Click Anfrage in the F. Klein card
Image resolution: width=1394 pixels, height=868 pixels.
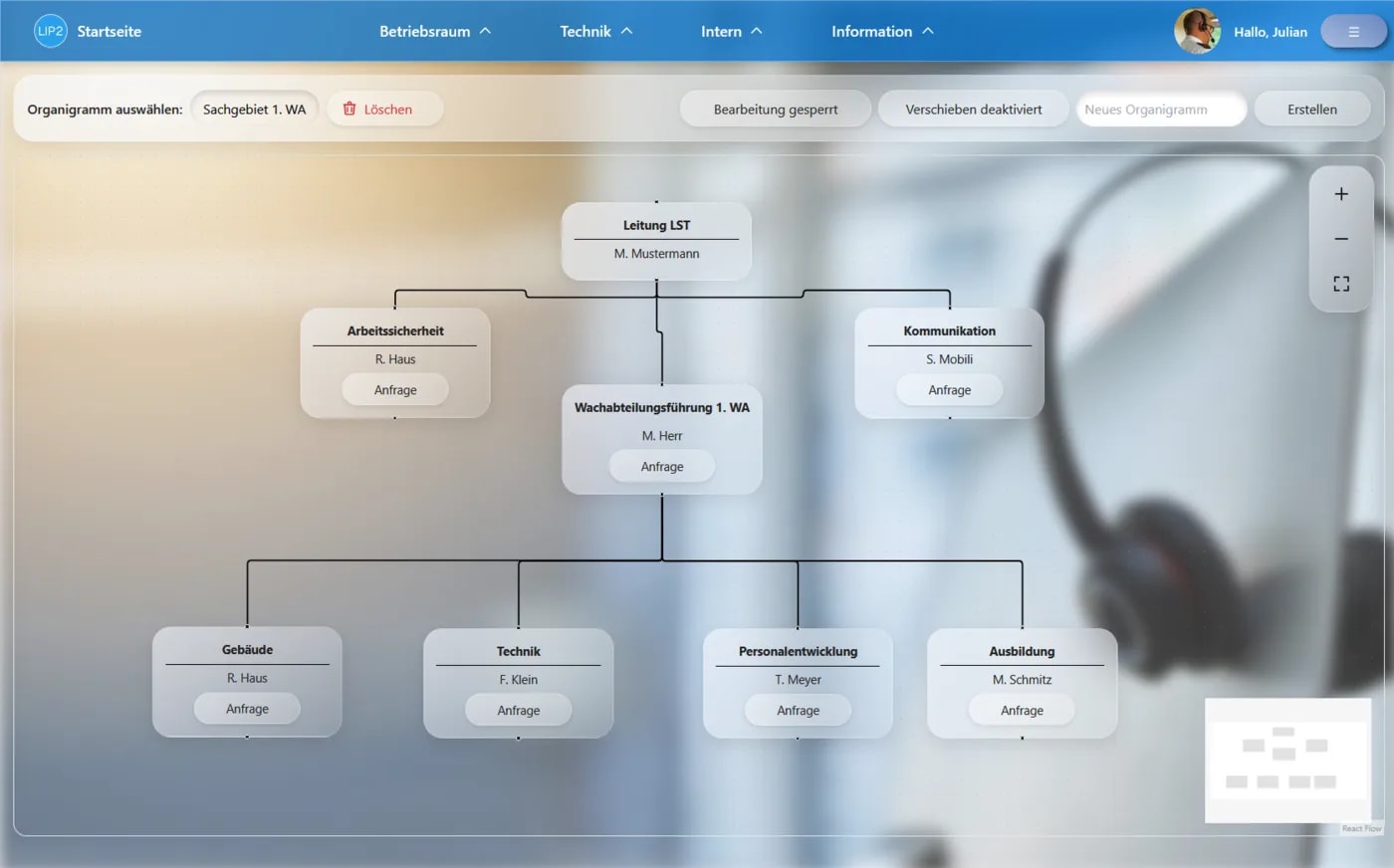519,711
